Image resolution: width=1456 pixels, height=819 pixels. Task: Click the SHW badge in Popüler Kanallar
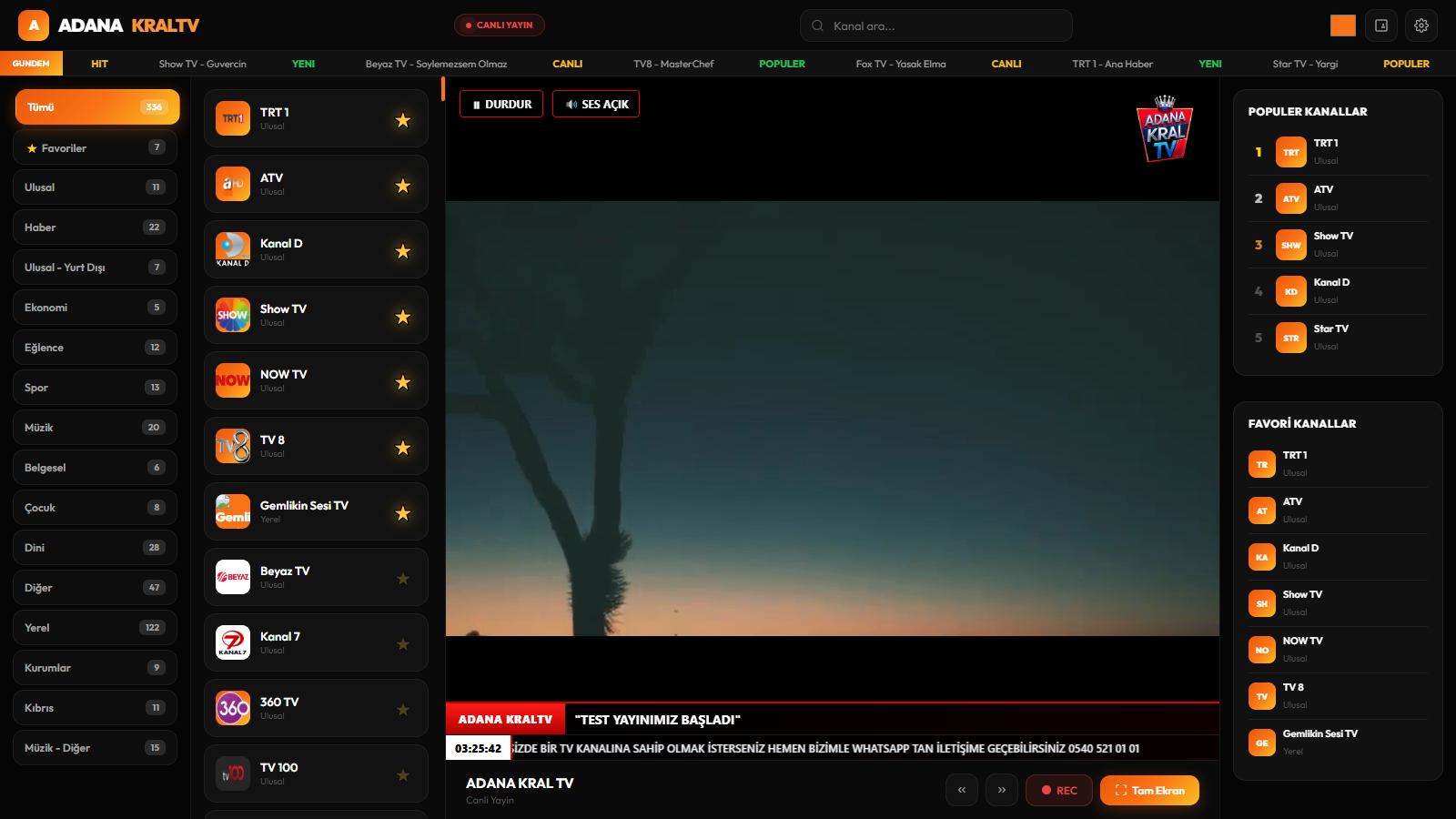(1290, 245)
